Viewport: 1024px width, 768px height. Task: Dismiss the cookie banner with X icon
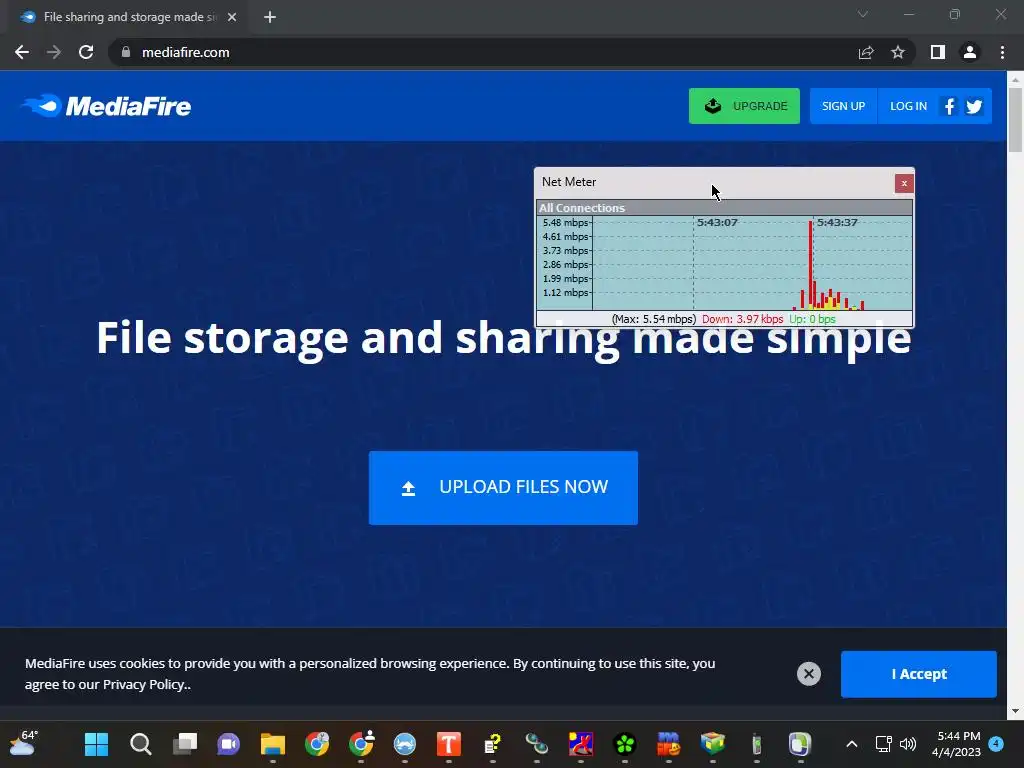[x=808, y=673]
